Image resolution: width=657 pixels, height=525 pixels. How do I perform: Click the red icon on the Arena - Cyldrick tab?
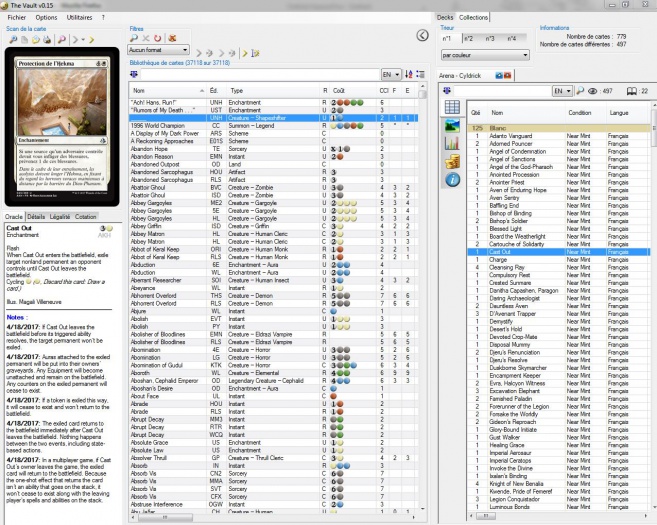tap(507, 75)
